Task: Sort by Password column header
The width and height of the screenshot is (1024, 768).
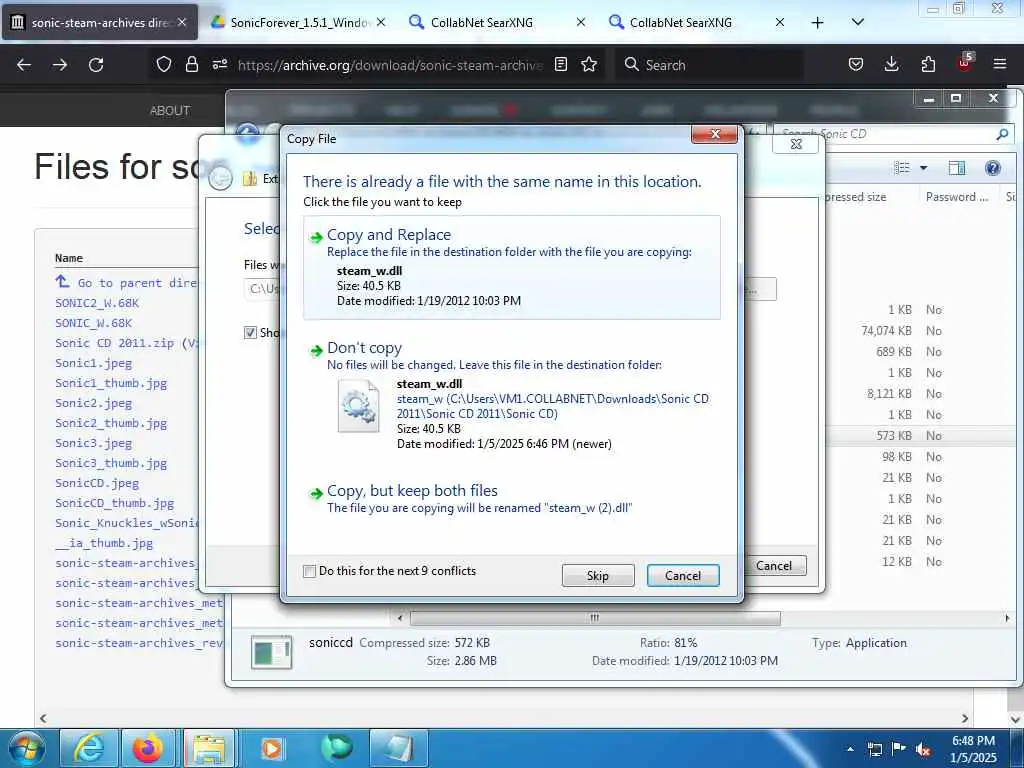Action: coord(957,197)
